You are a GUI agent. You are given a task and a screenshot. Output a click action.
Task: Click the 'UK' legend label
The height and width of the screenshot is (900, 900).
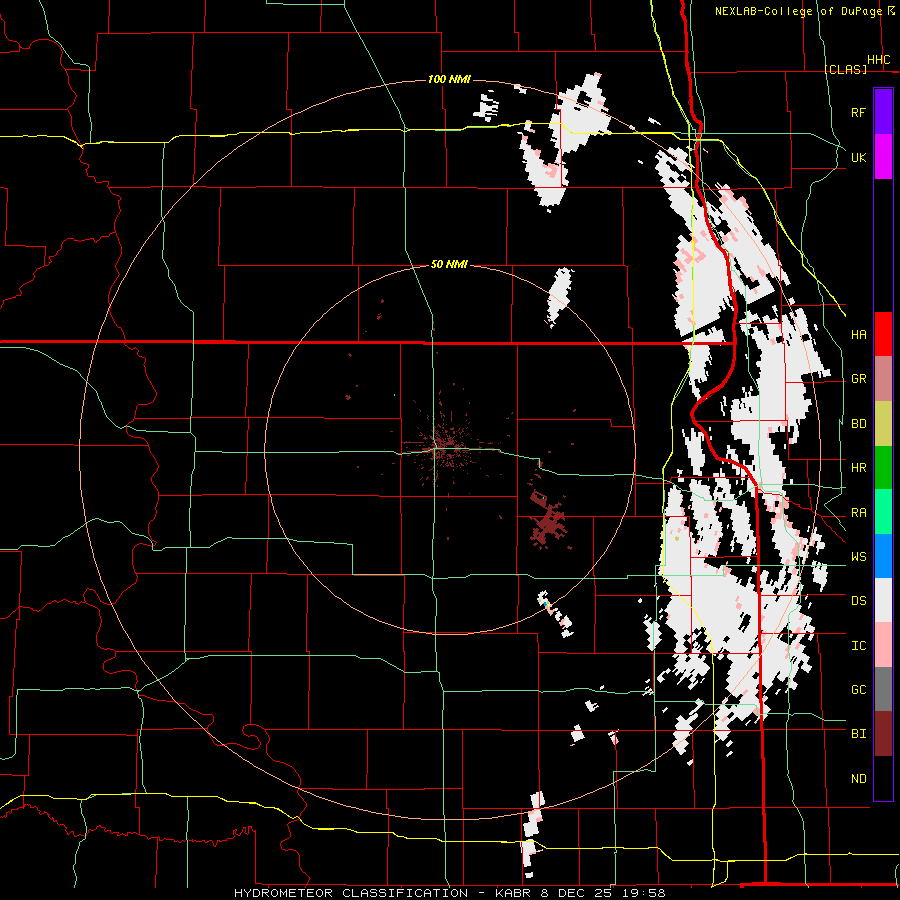click(858, 157)
